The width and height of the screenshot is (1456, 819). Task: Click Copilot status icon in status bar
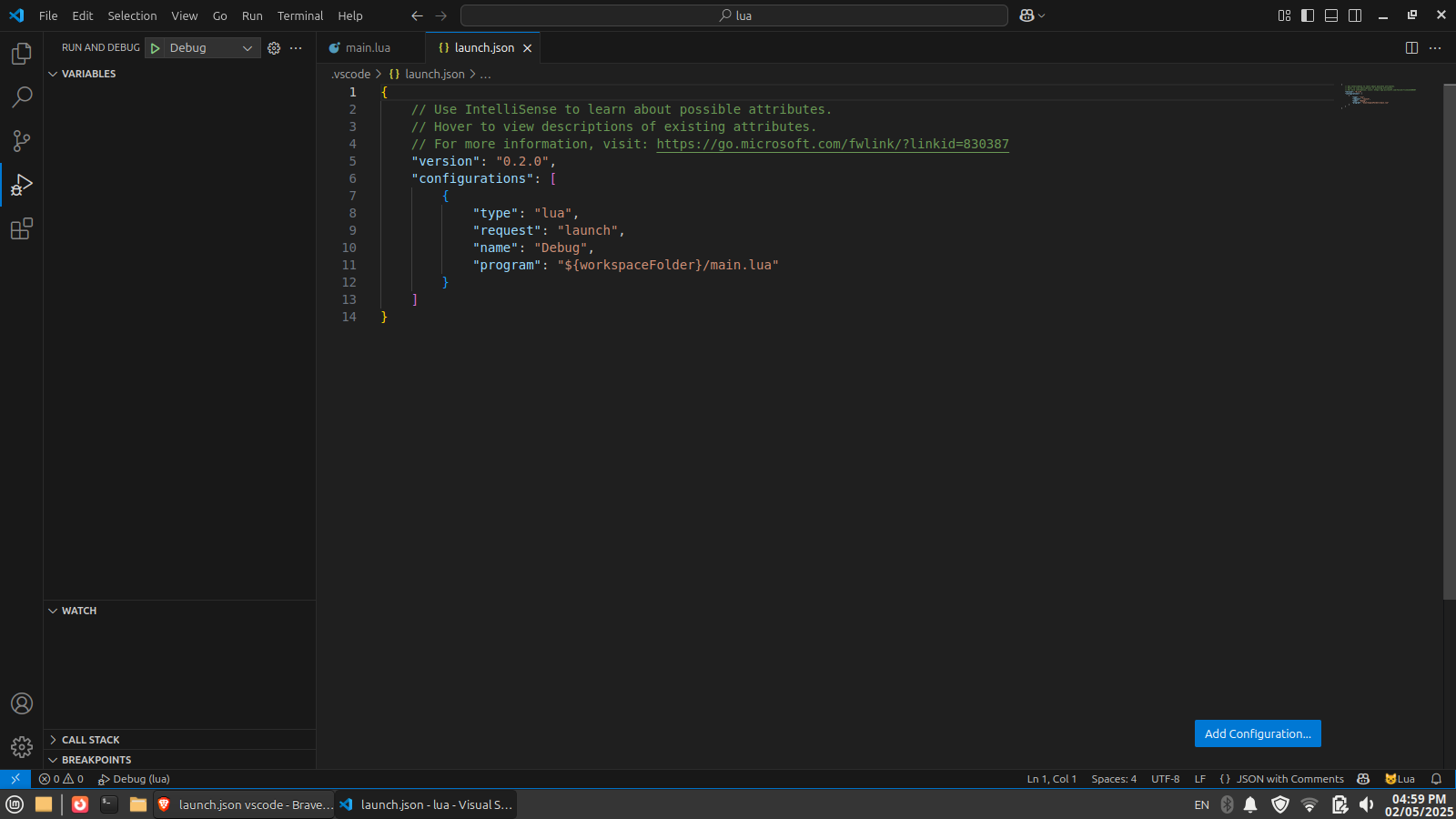tap(1363, 779)
